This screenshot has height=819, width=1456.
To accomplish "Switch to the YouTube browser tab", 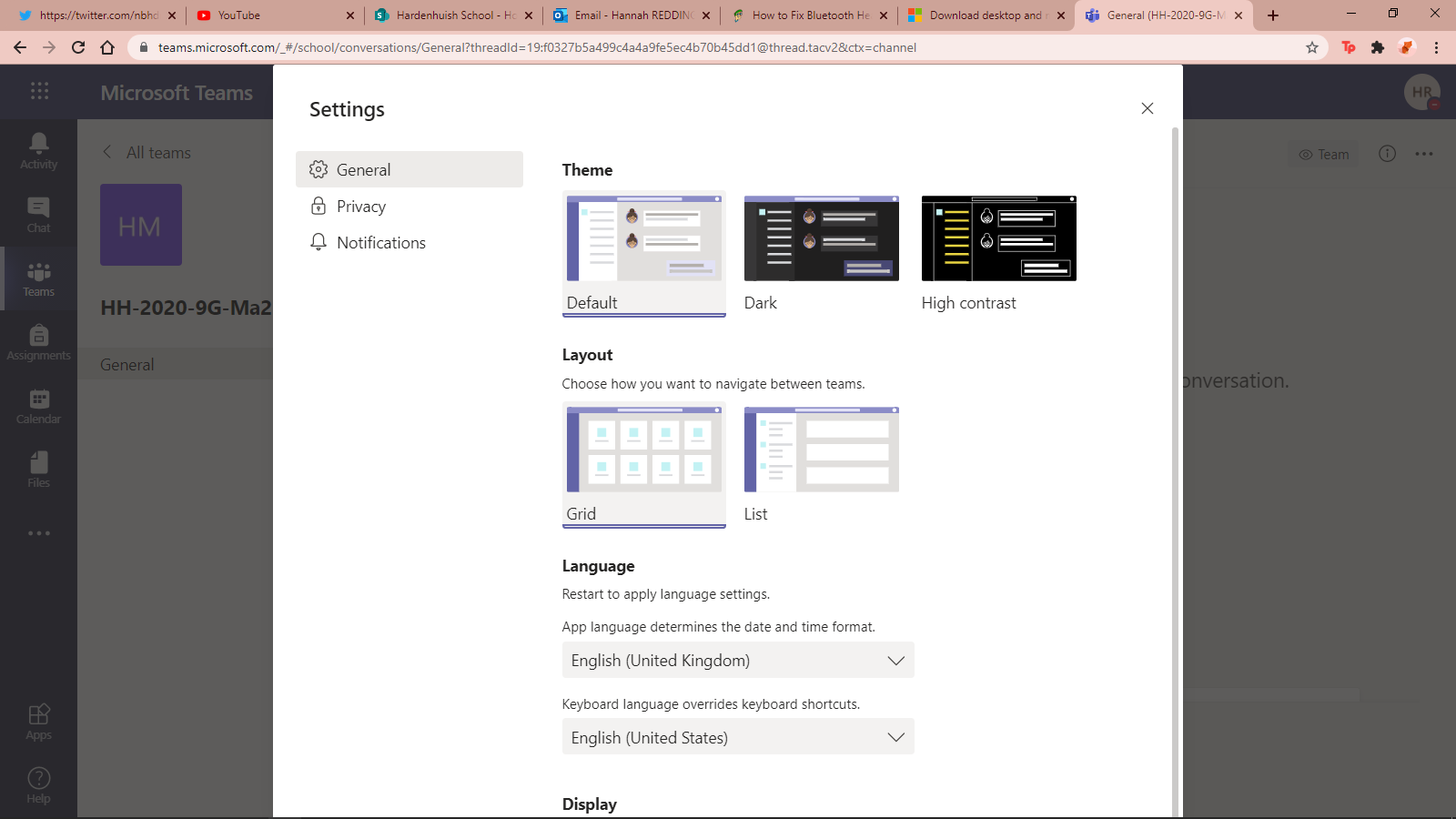I will point(274,15).
